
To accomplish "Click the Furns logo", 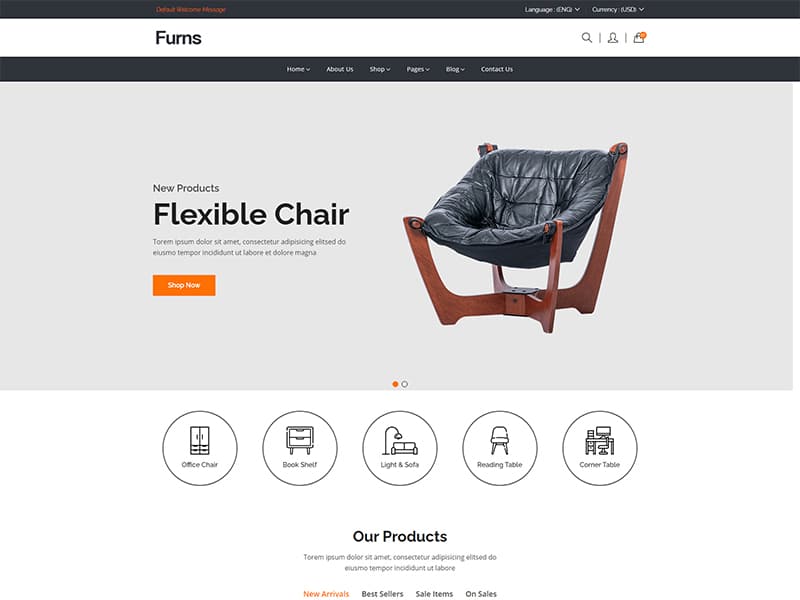I will click(x=178, y=38).
